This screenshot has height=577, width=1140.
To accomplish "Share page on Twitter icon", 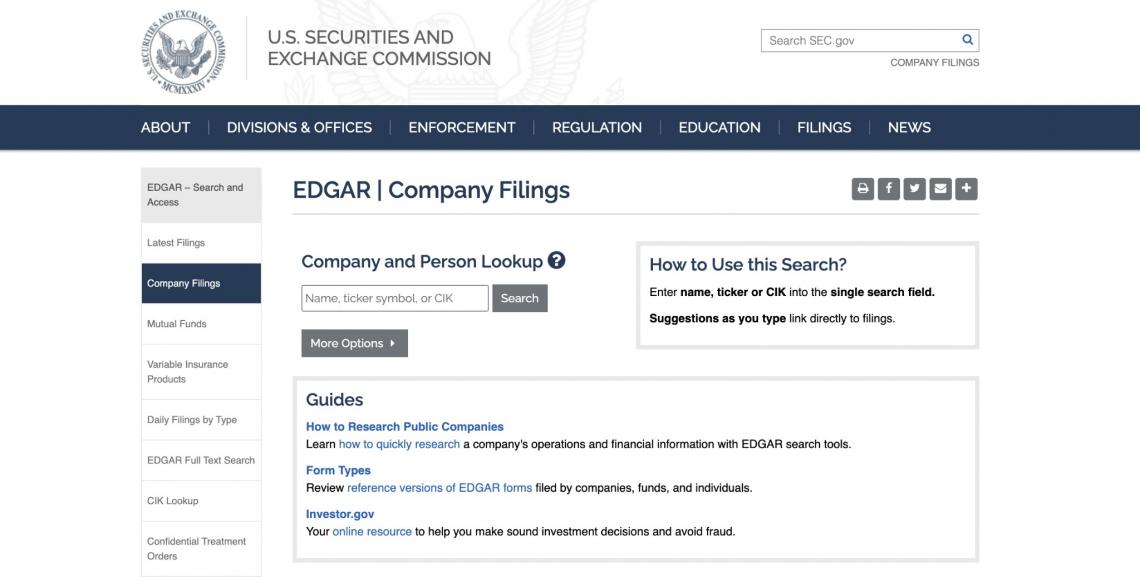I will 914,188.
